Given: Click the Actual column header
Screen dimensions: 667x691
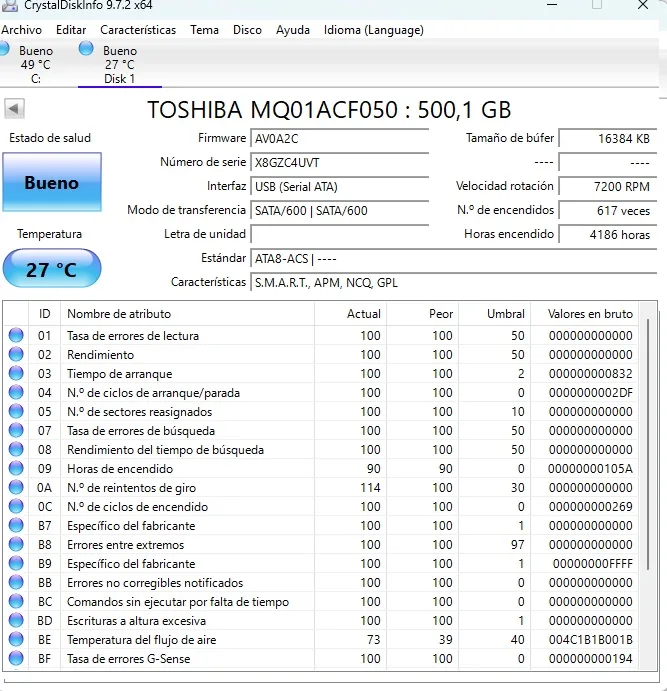Looking at the screenshot, I should (351, 314).
